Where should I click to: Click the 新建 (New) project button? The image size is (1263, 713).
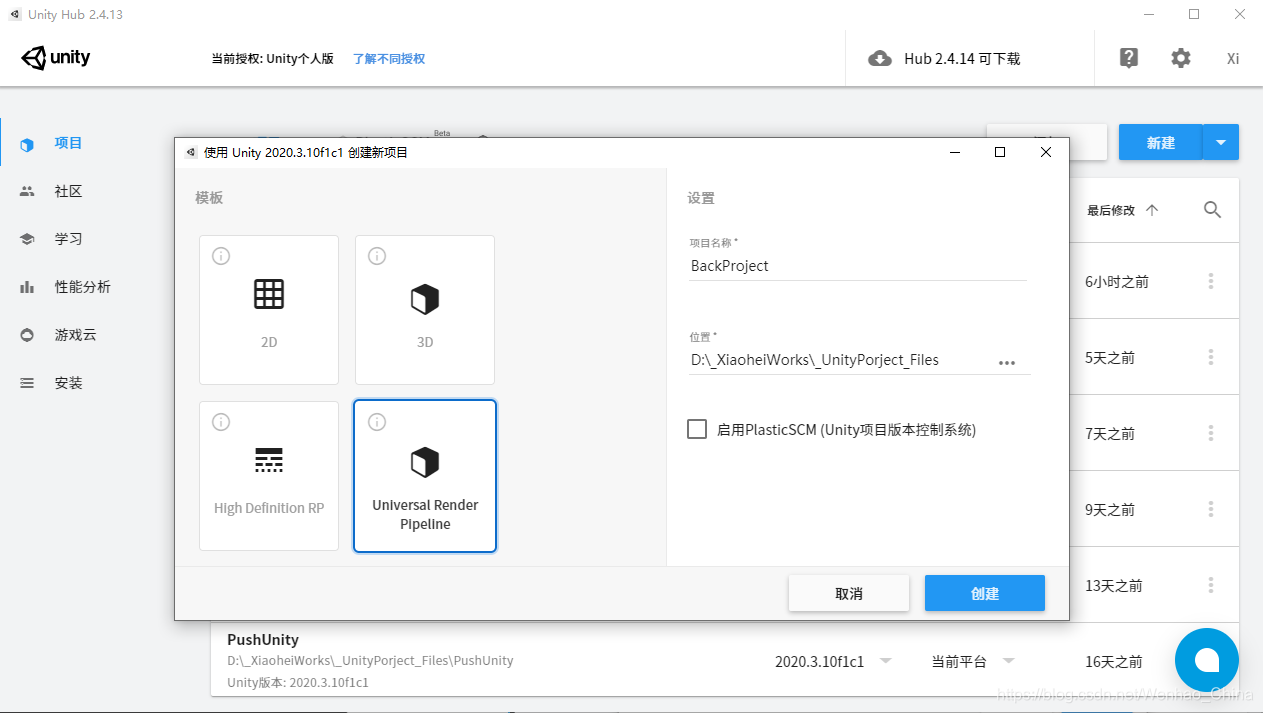[x=1160, y=143]
